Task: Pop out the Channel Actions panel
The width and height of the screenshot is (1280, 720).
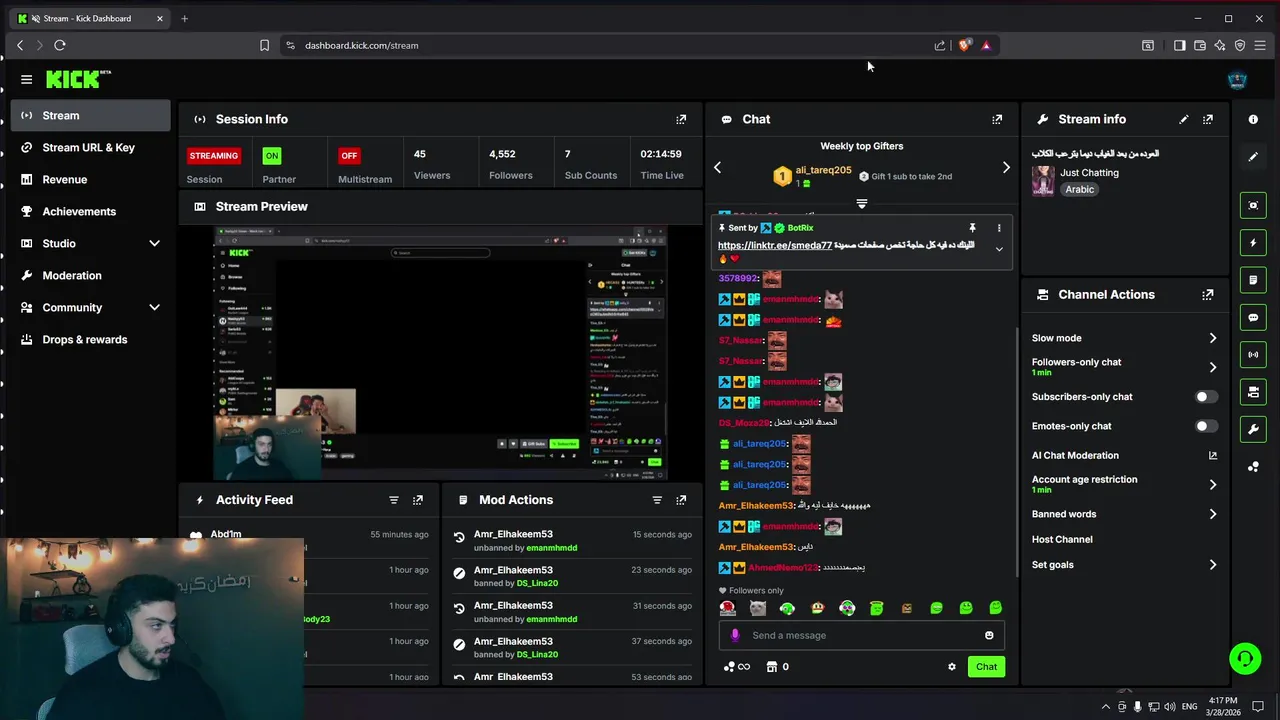Action: (x=1208, y=295)
